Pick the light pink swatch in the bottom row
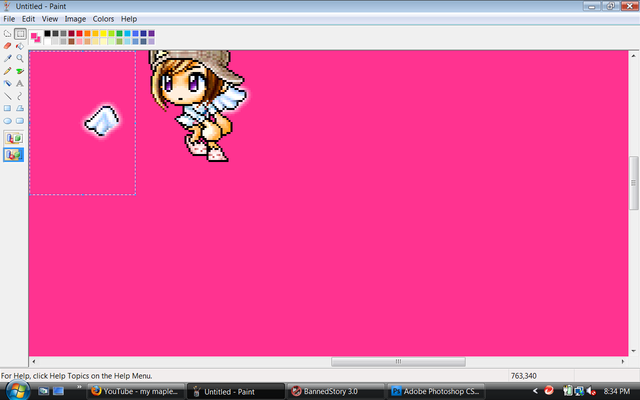This screenshot has height=400, width=640. [80, 41]
